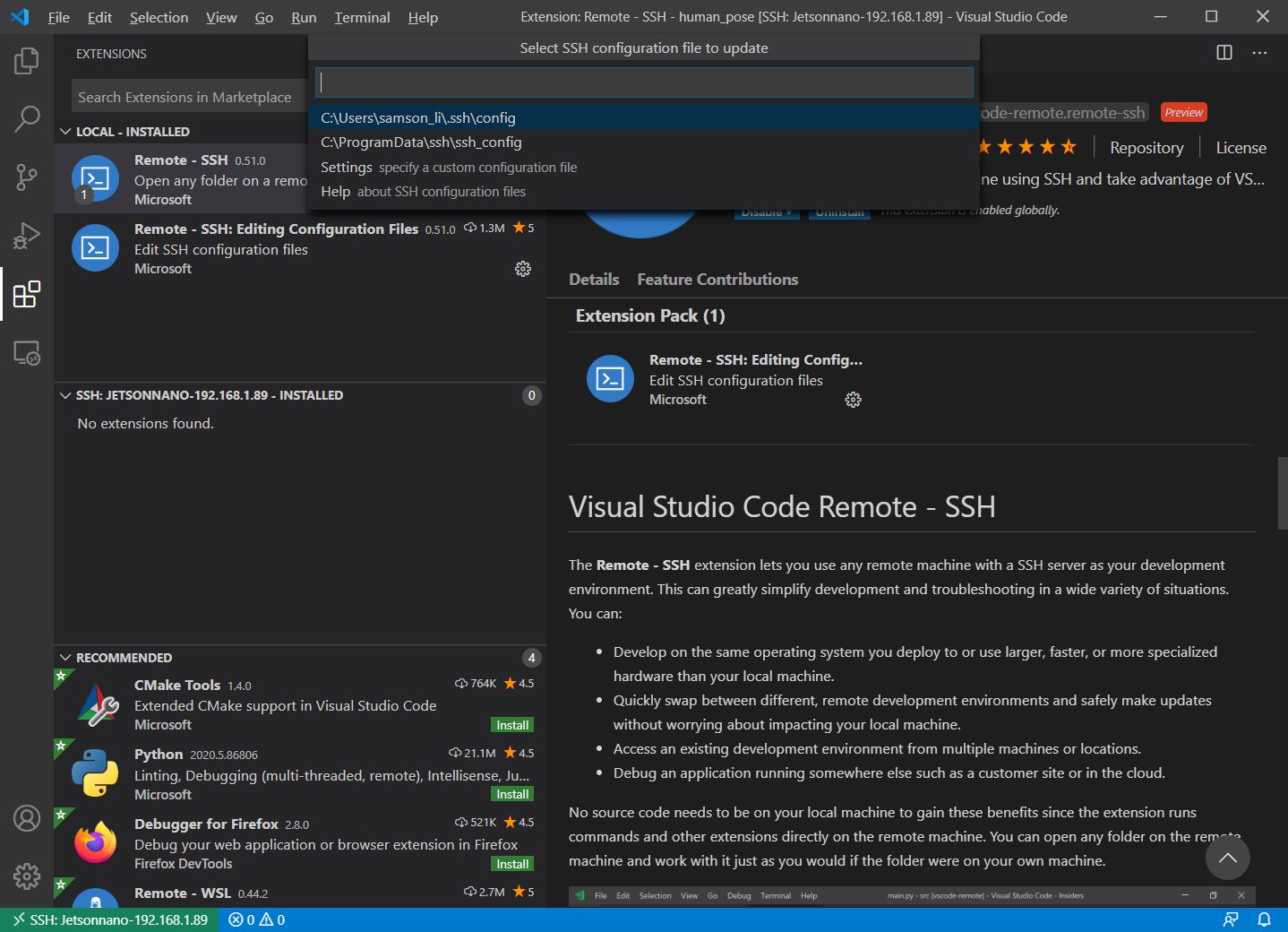Open the Repository link
The image size is (1288, 932).
(1146, 148)
